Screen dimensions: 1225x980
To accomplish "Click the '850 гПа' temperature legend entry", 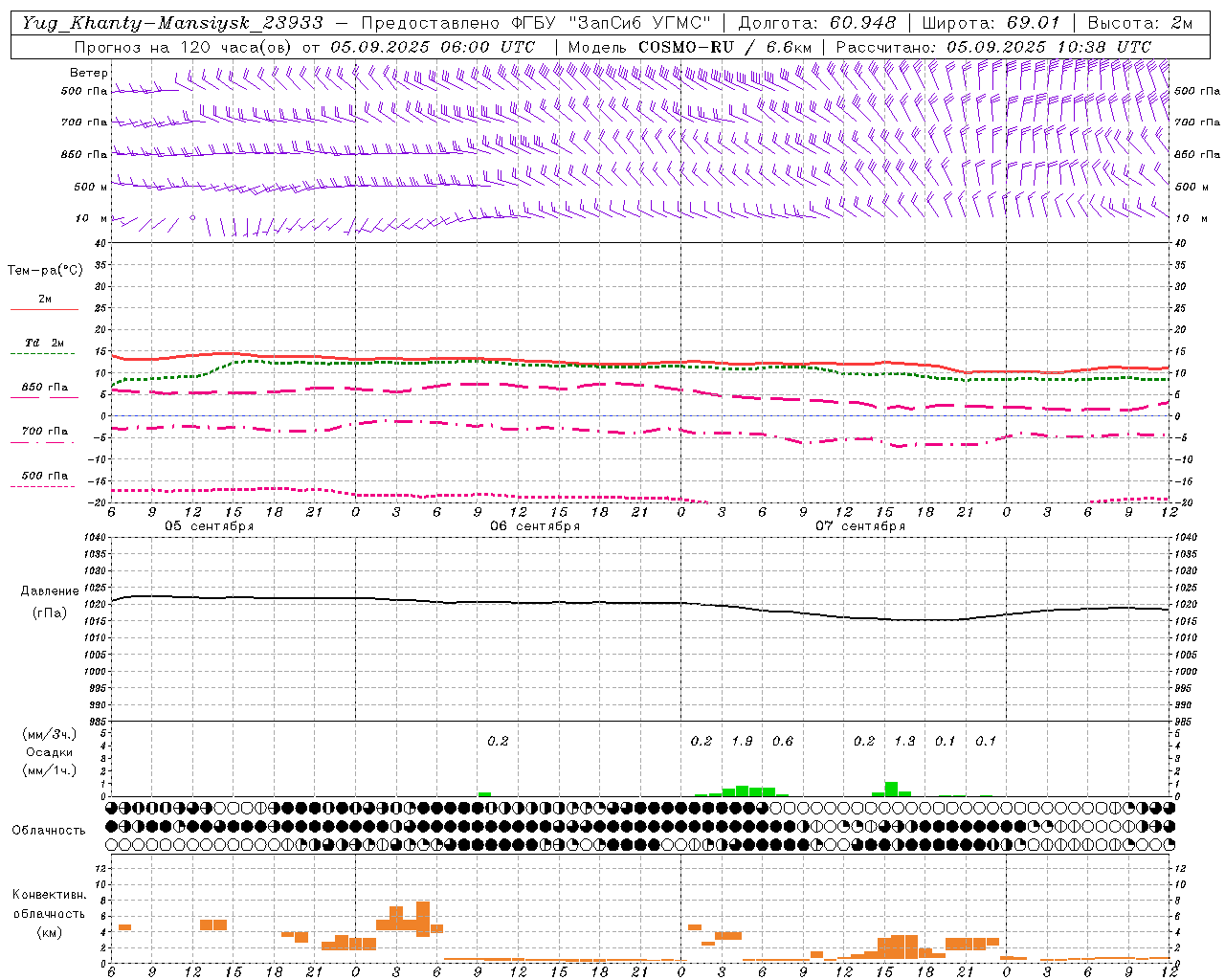I will click(44, 388).
